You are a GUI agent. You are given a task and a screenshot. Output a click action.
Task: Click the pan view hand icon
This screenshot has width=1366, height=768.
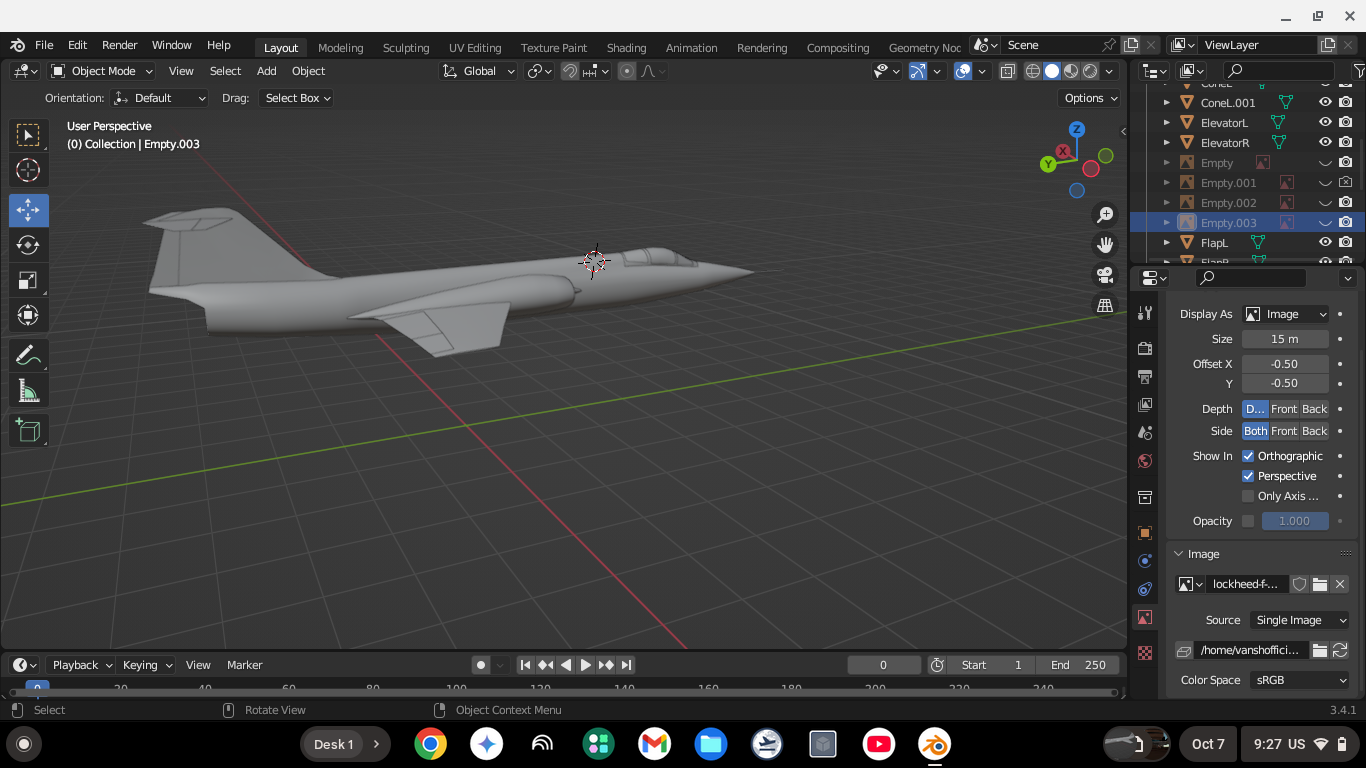pyautogui.click(x=1105, y=245)
